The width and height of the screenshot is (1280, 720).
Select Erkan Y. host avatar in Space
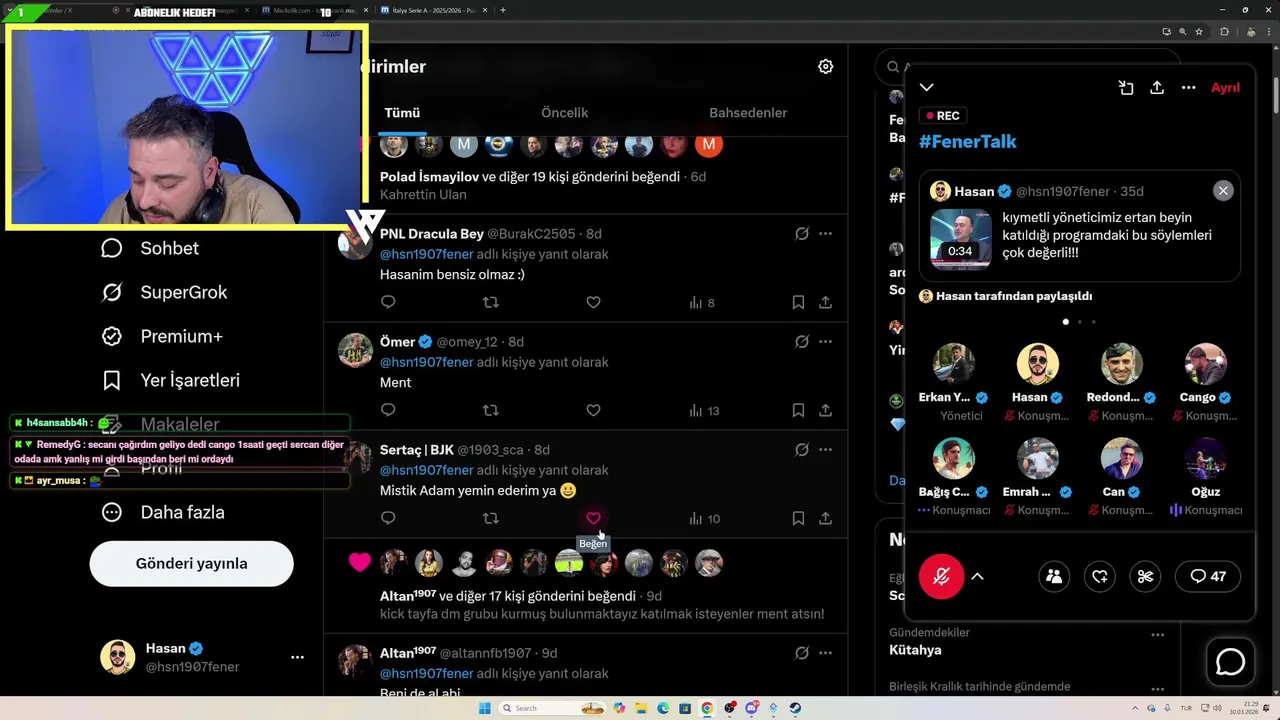coord(954,364)
